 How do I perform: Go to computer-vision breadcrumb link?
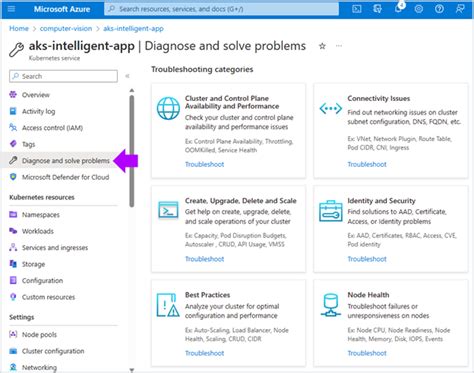(x=66, y=29)
